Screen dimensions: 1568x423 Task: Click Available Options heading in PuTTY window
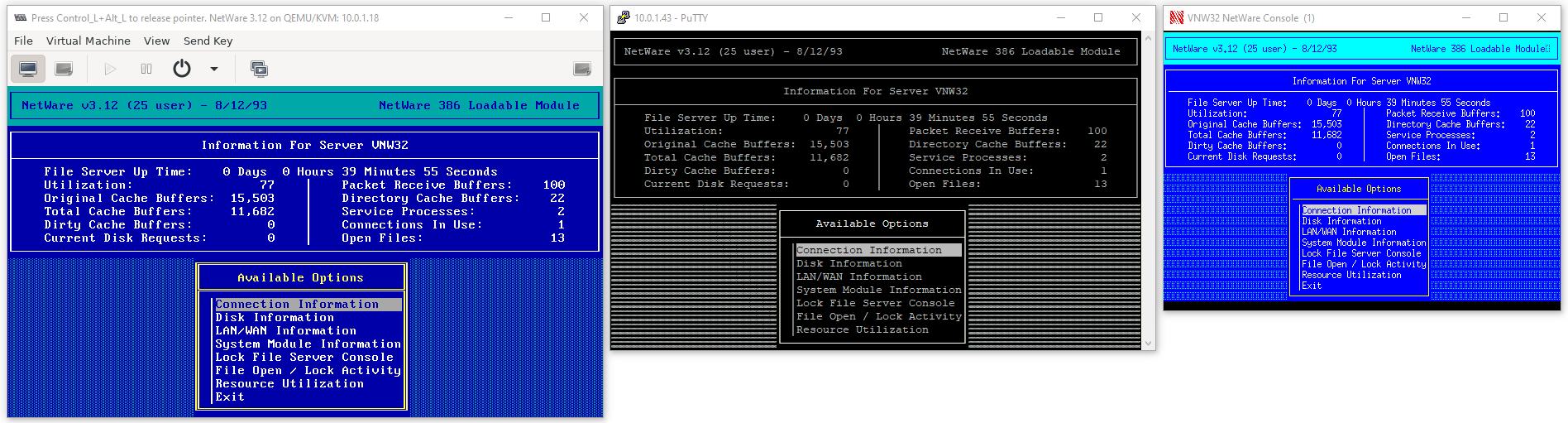(872, 224)
